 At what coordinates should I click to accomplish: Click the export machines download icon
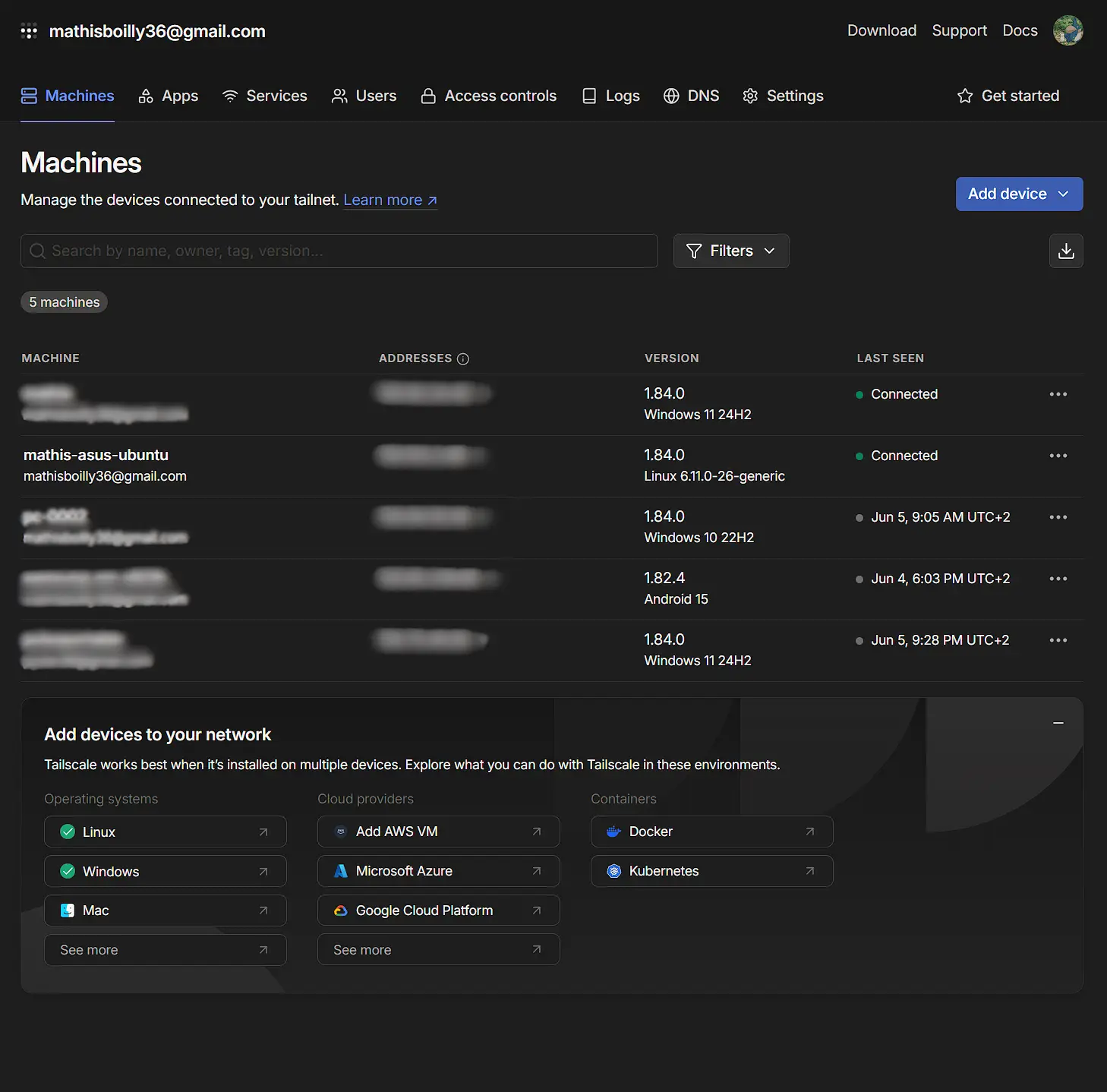click(1065, 251)
